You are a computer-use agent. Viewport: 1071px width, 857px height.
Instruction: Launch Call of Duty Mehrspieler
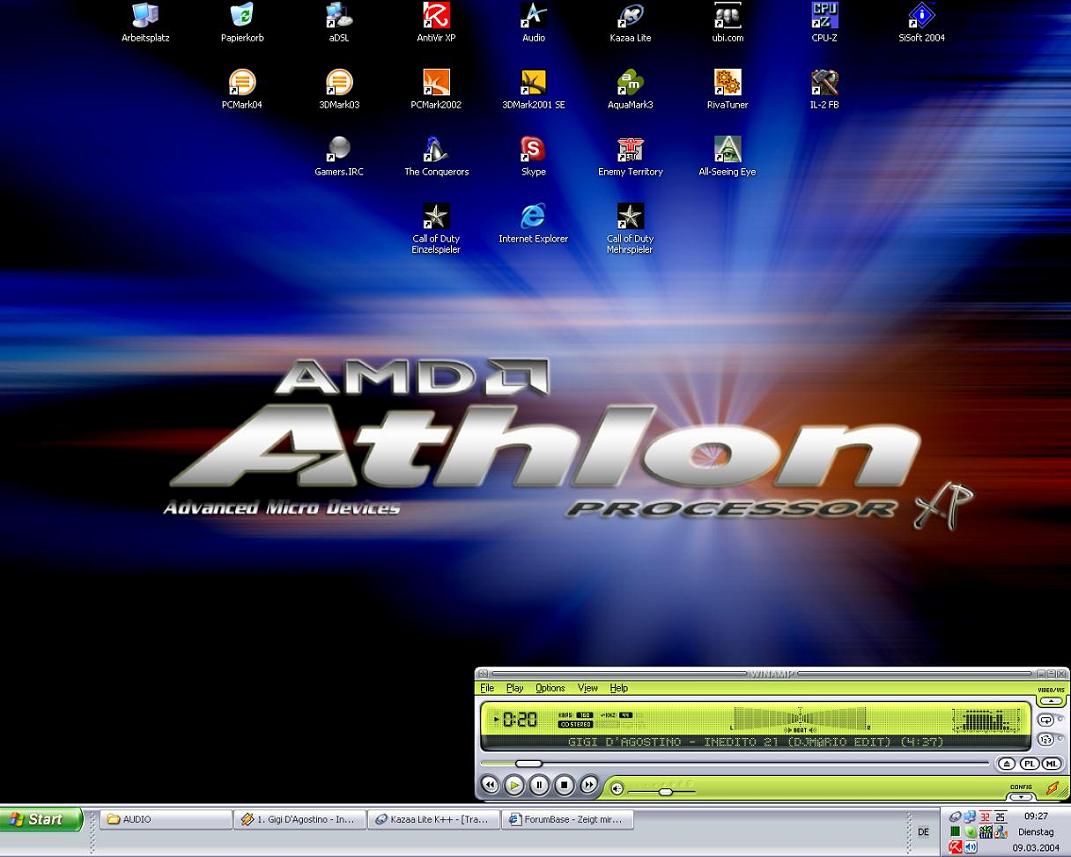630,229
